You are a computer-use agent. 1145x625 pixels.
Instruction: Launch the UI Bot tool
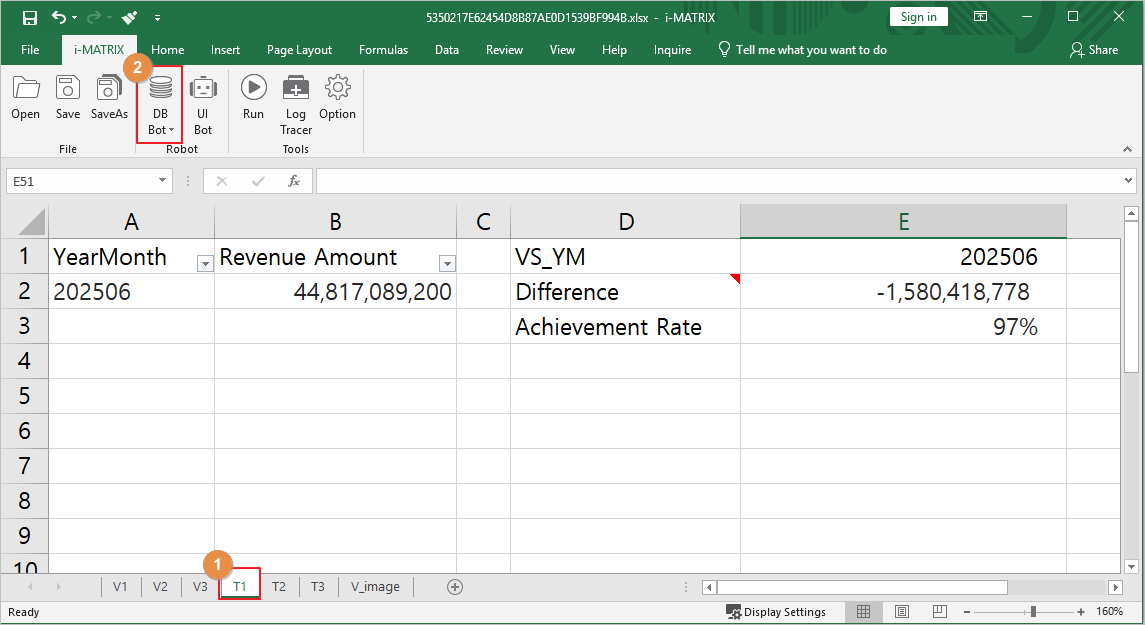203,104
